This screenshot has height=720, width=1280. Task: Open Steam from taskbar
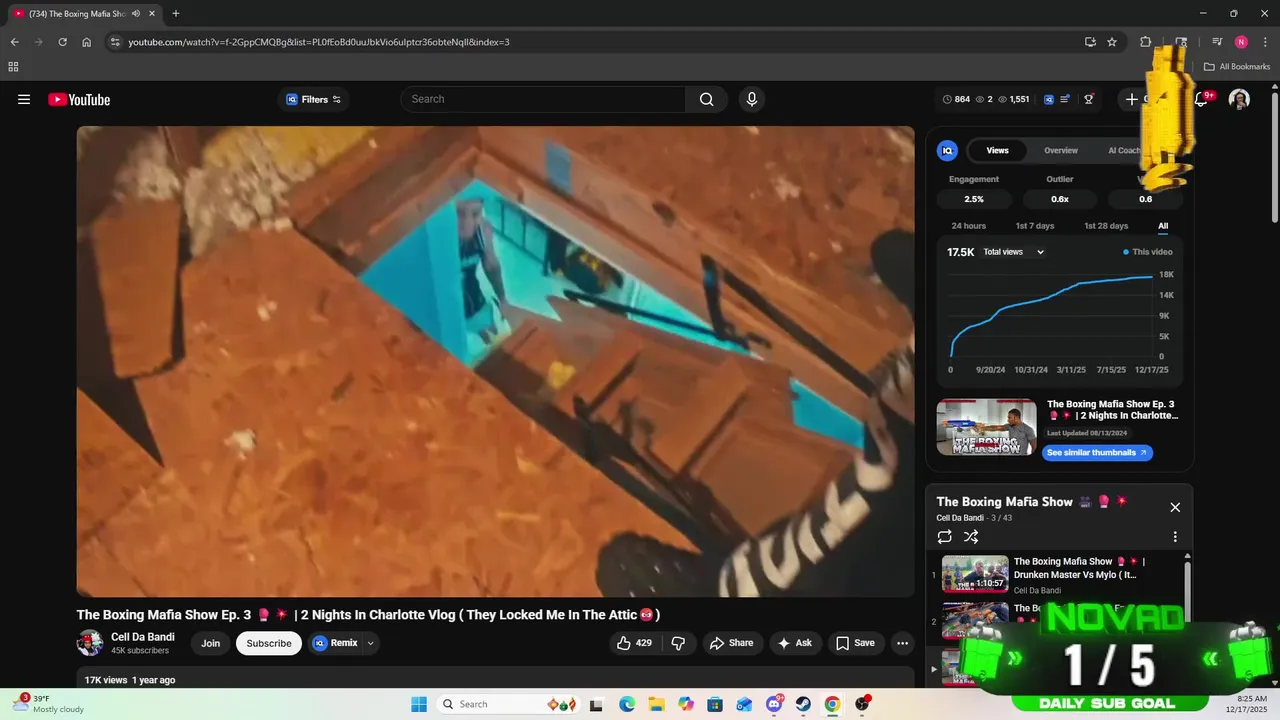coord(803,704)
